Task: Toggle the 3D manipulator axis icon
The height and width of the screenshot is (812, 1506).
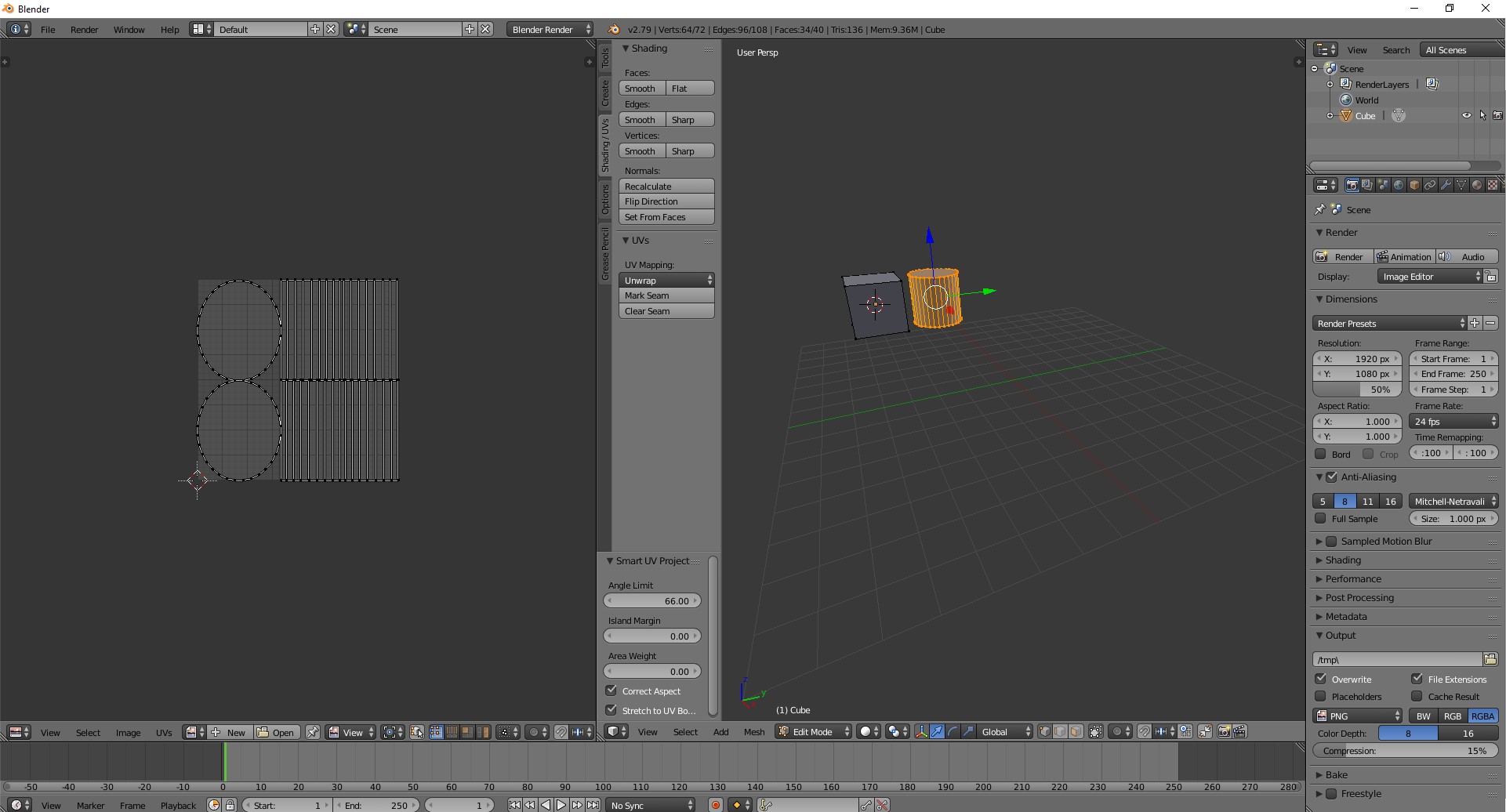Action: point(922,731)
